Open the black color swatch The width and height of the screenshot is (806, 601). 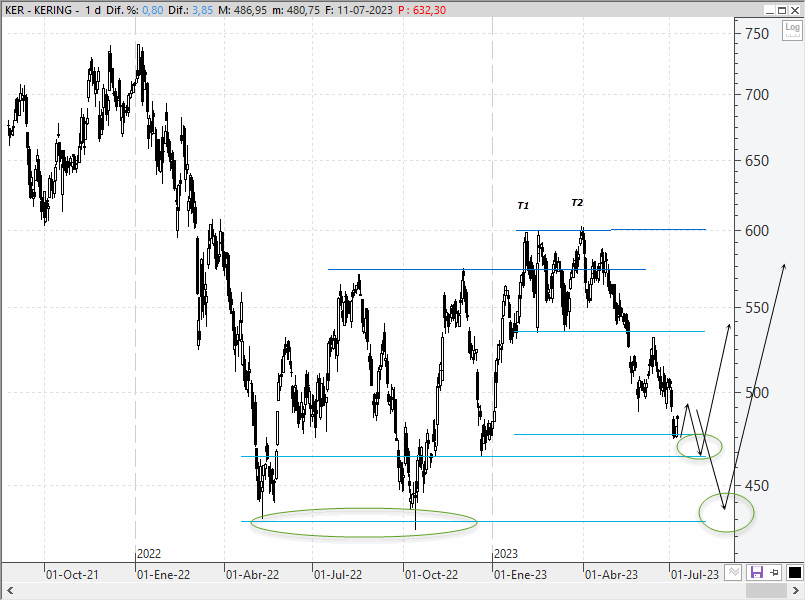795,572
